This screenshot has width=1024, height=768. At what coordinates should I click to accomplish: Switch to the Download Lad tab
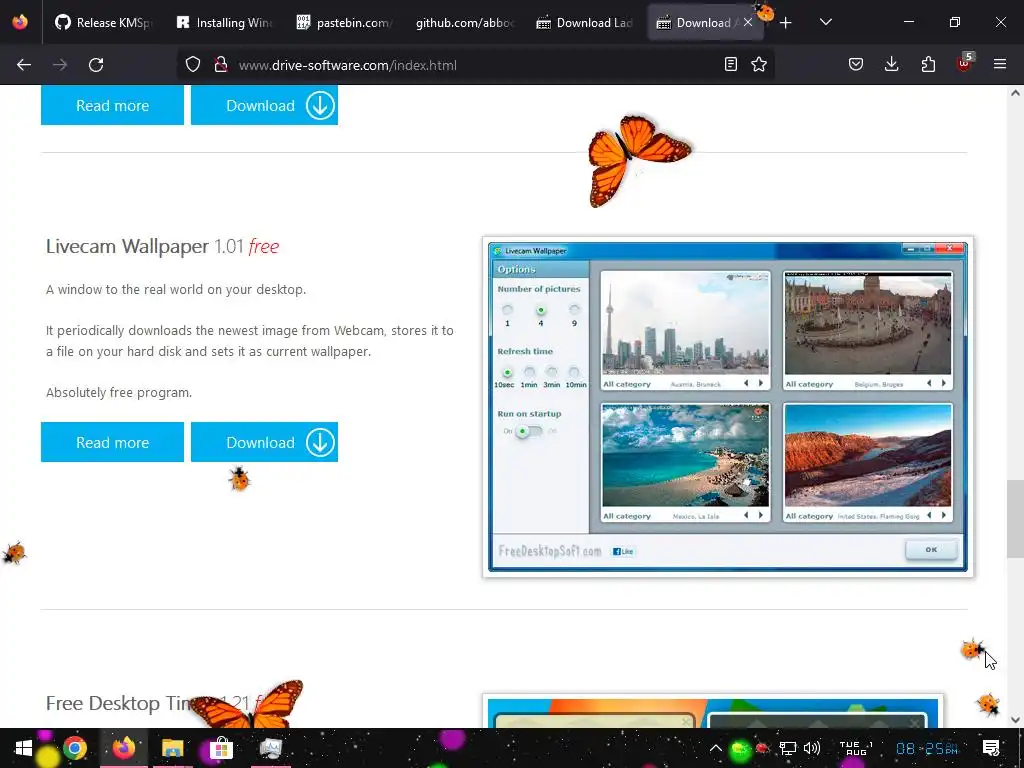584,22
